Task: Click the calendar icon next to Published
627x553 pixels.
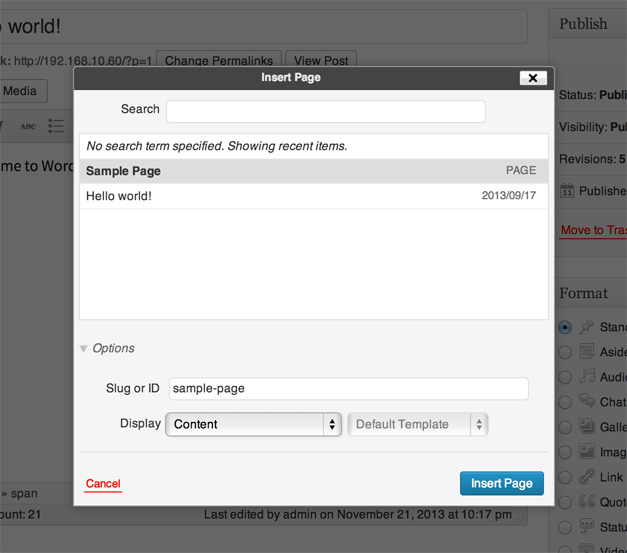Action: tap(567, 191)
